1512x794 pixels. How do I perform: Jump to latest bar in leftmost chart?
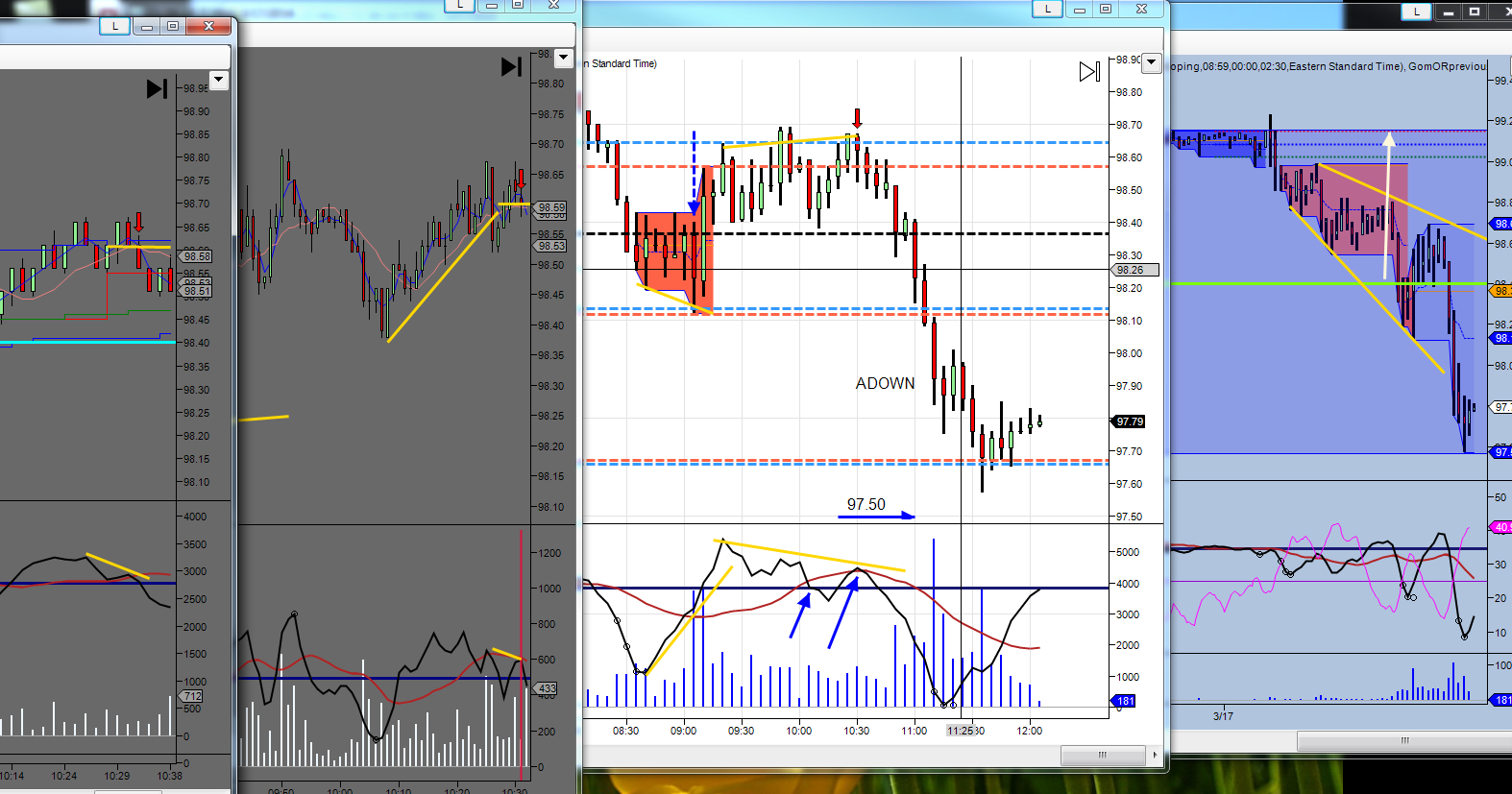pyautogui.click(x=157, y=89)
